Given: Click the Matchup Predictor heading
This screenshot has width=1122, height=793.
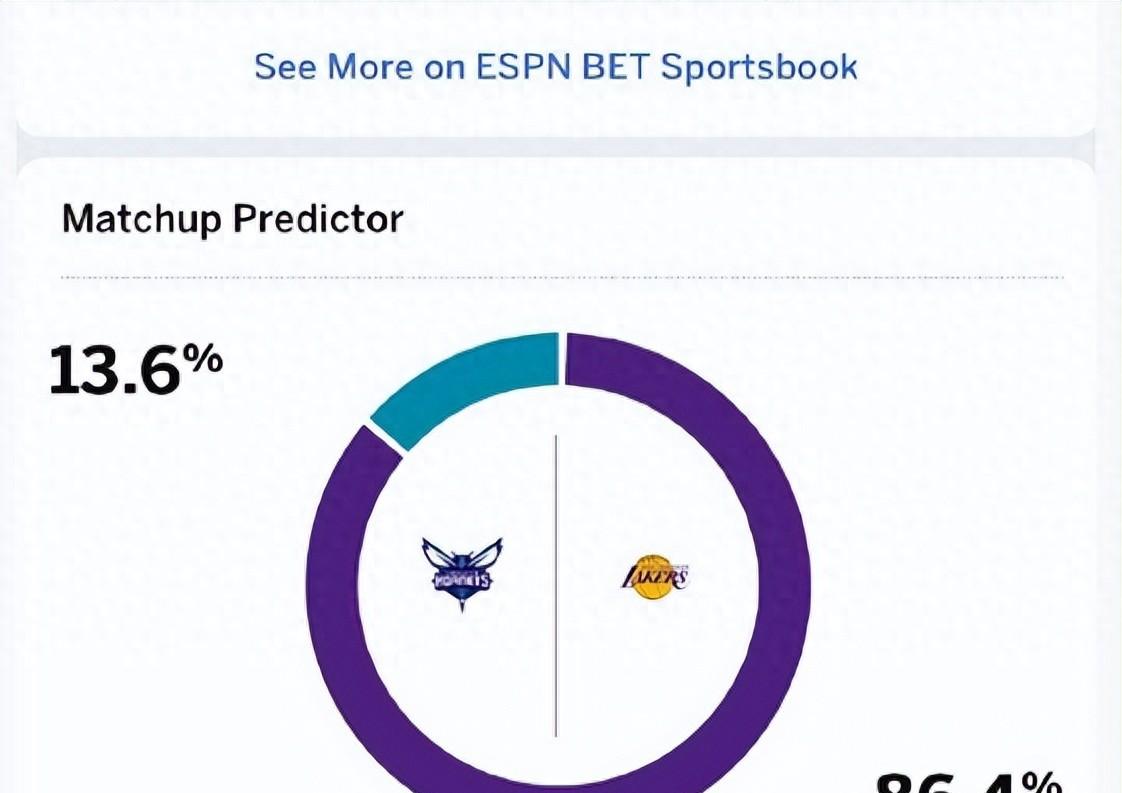Looking at the screenshot, I should [x=233, y=219].
